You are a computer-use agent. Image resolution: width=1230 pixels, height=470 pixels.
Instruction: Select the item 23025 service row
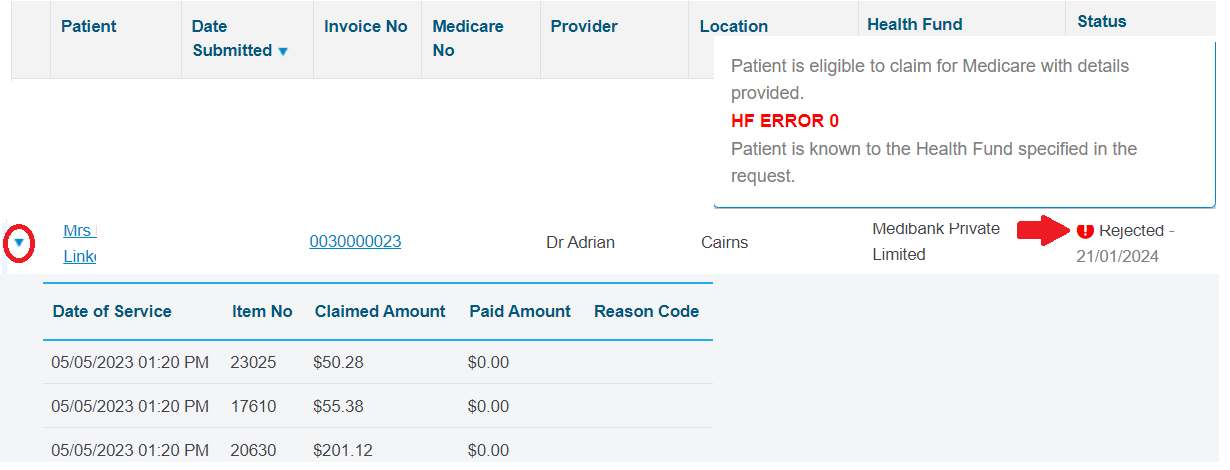tap(378, 362)
